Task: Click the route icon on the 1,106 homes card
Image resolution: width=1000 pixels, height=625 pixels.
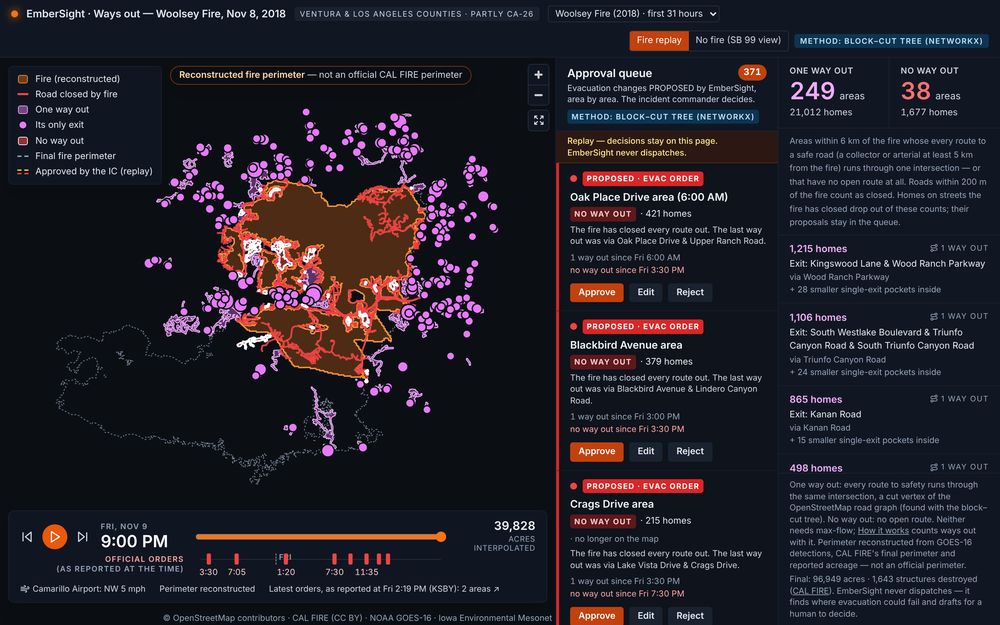Action: [934, 316]
